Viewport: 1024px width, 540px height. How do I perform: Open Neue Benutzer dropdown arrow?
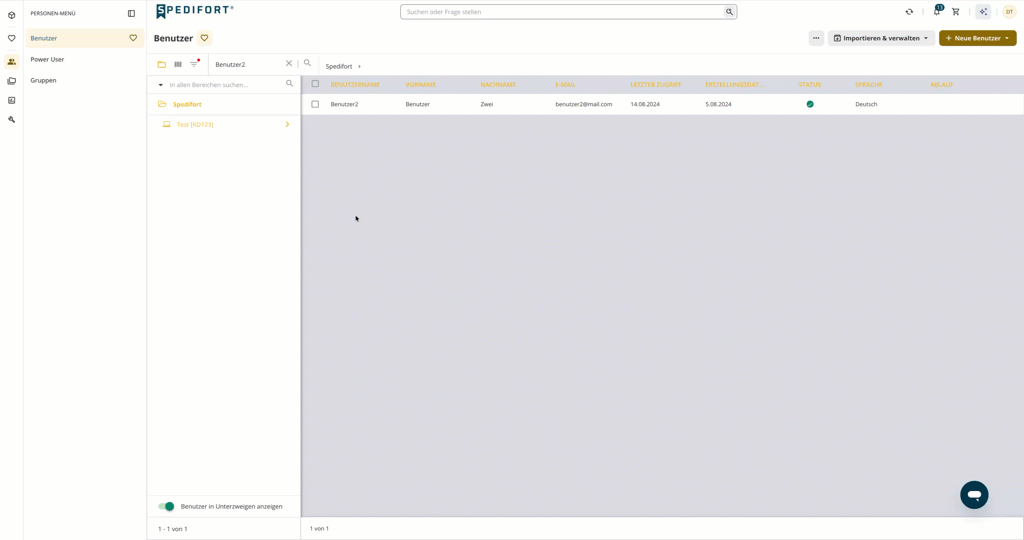[x=1006, y=38]
